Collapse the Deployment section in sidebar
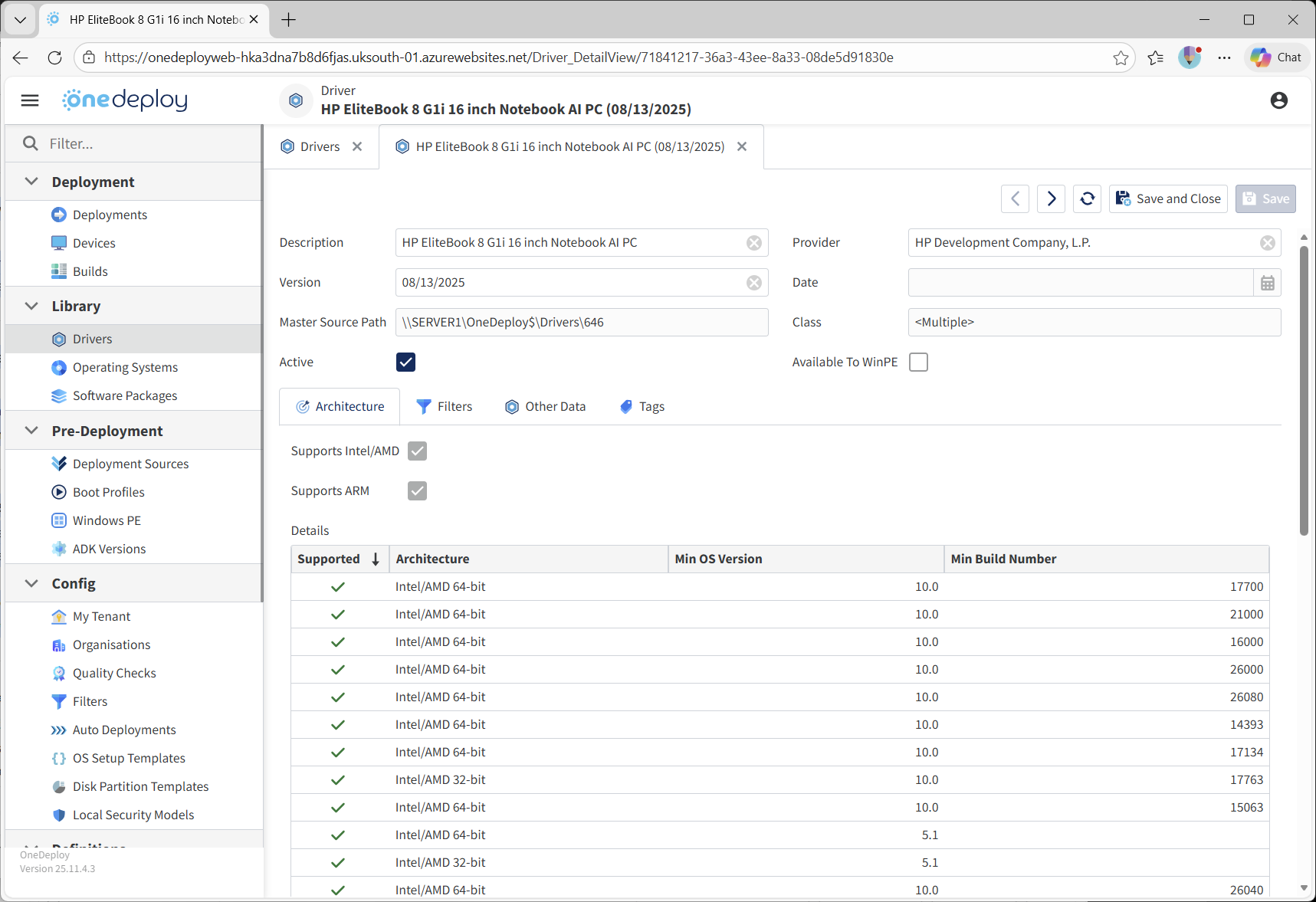The height and width of the screenshot is (902, 1316). (31, 182)
